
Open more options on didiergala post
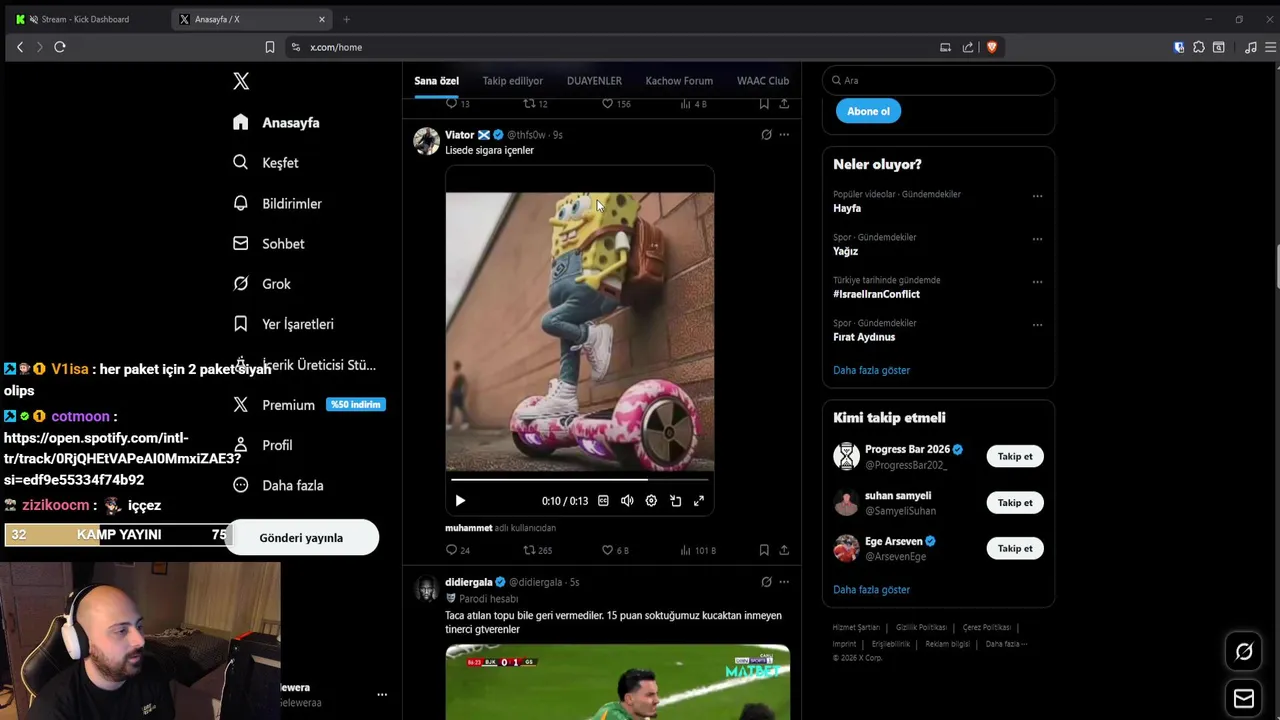point(784,582)
